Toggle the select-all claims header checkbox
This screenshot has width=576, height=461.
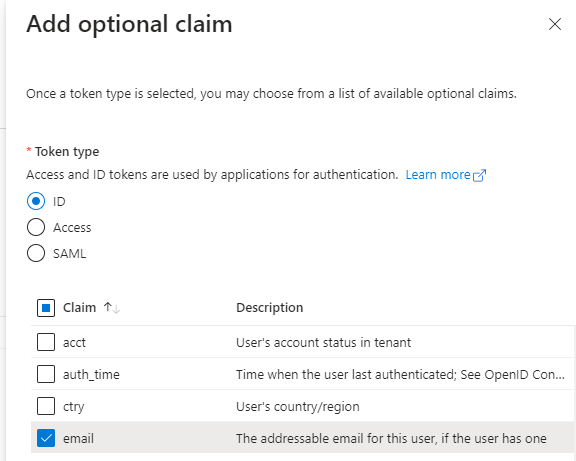[46, 308]
